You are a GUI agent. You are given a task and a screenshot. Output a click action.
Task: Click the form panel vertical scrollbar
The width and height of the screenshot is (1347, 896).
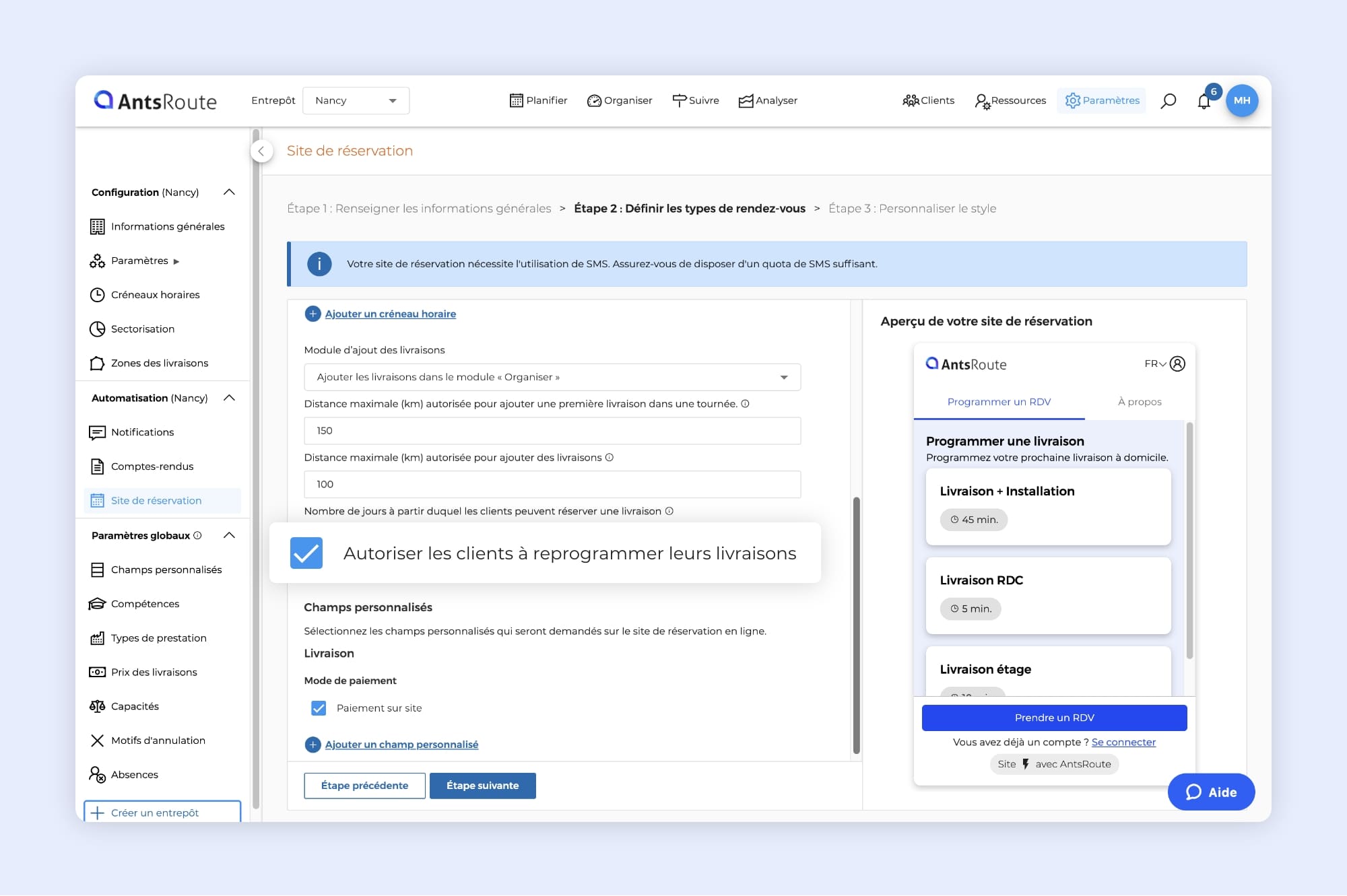coord(856,625)
